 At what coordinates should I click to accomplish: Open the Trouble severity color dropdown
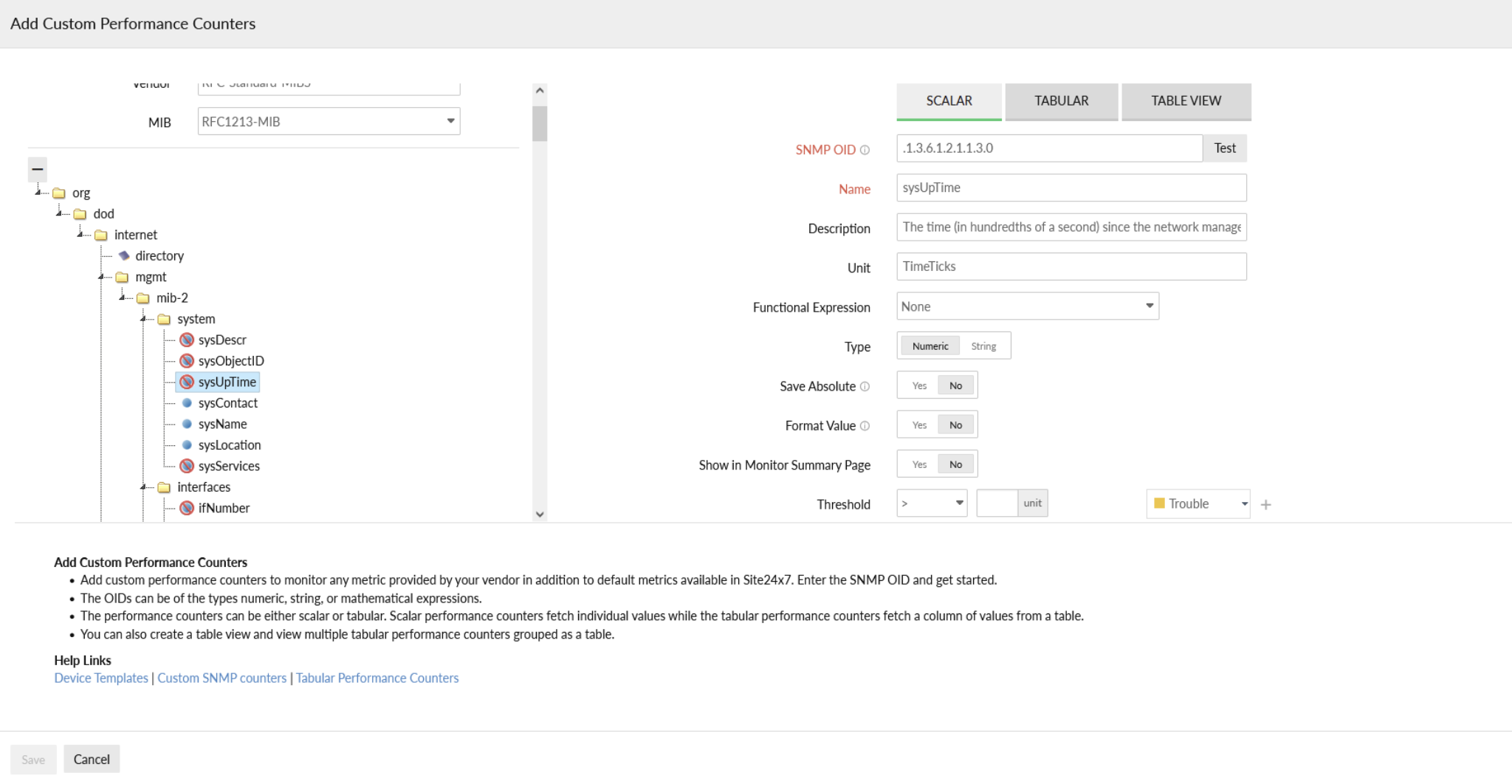(x=1198, y=504)
